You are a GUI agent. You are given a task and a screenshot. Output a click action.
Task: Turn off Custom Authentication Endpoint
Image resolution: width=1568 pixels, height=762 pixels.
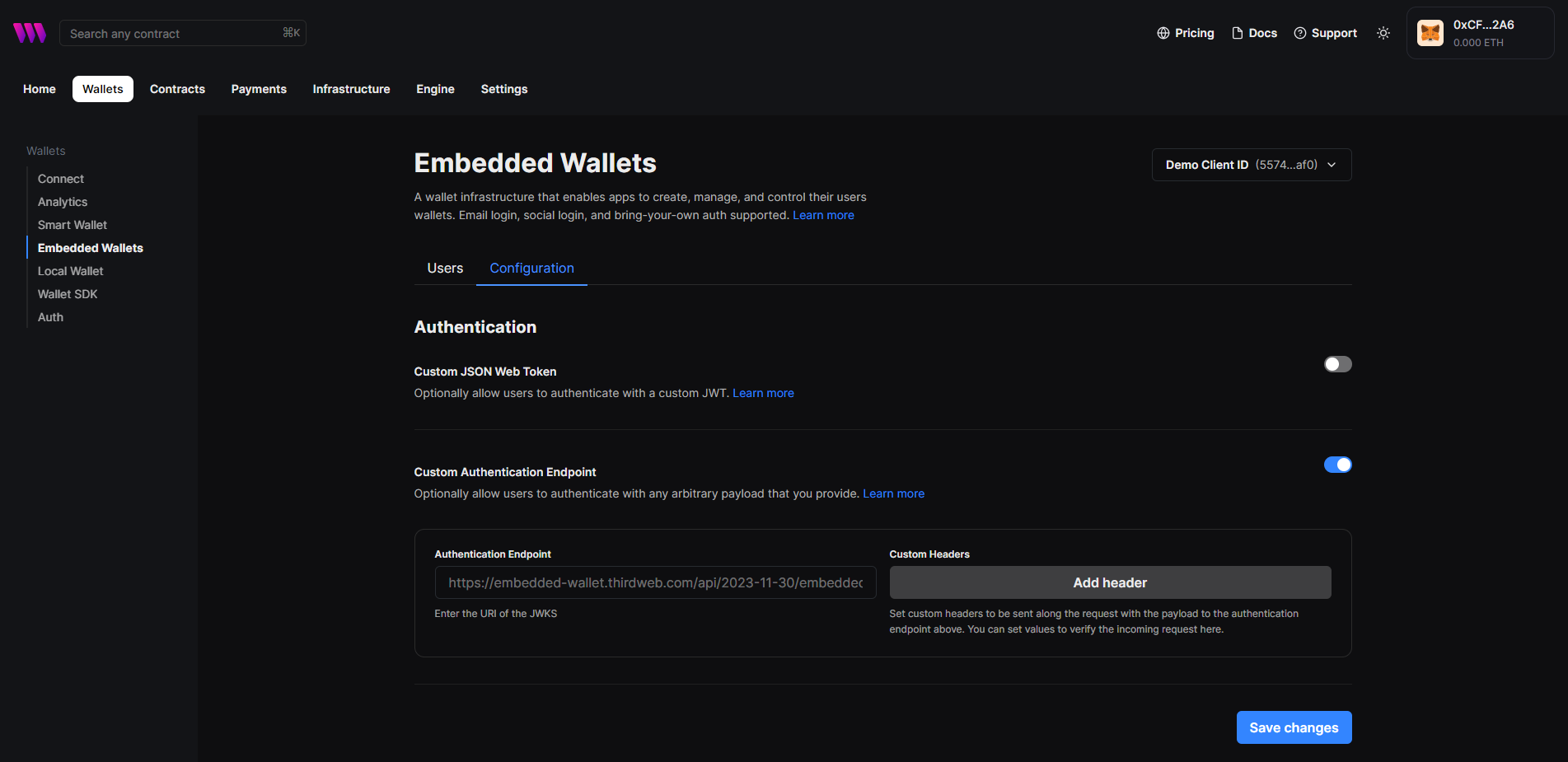[x=1337, y=464]
